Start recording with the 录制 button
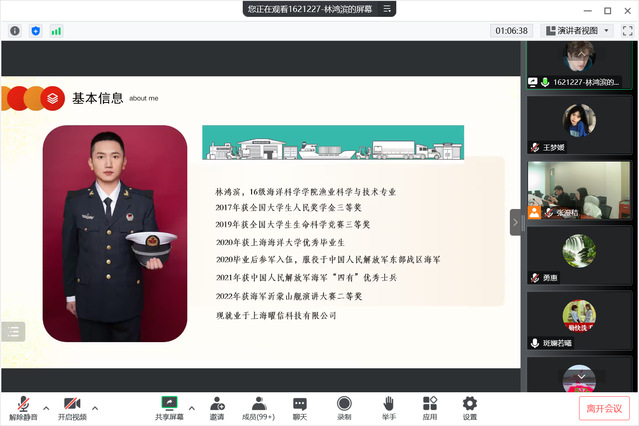The image size is (639, 426). coord(344,407)
